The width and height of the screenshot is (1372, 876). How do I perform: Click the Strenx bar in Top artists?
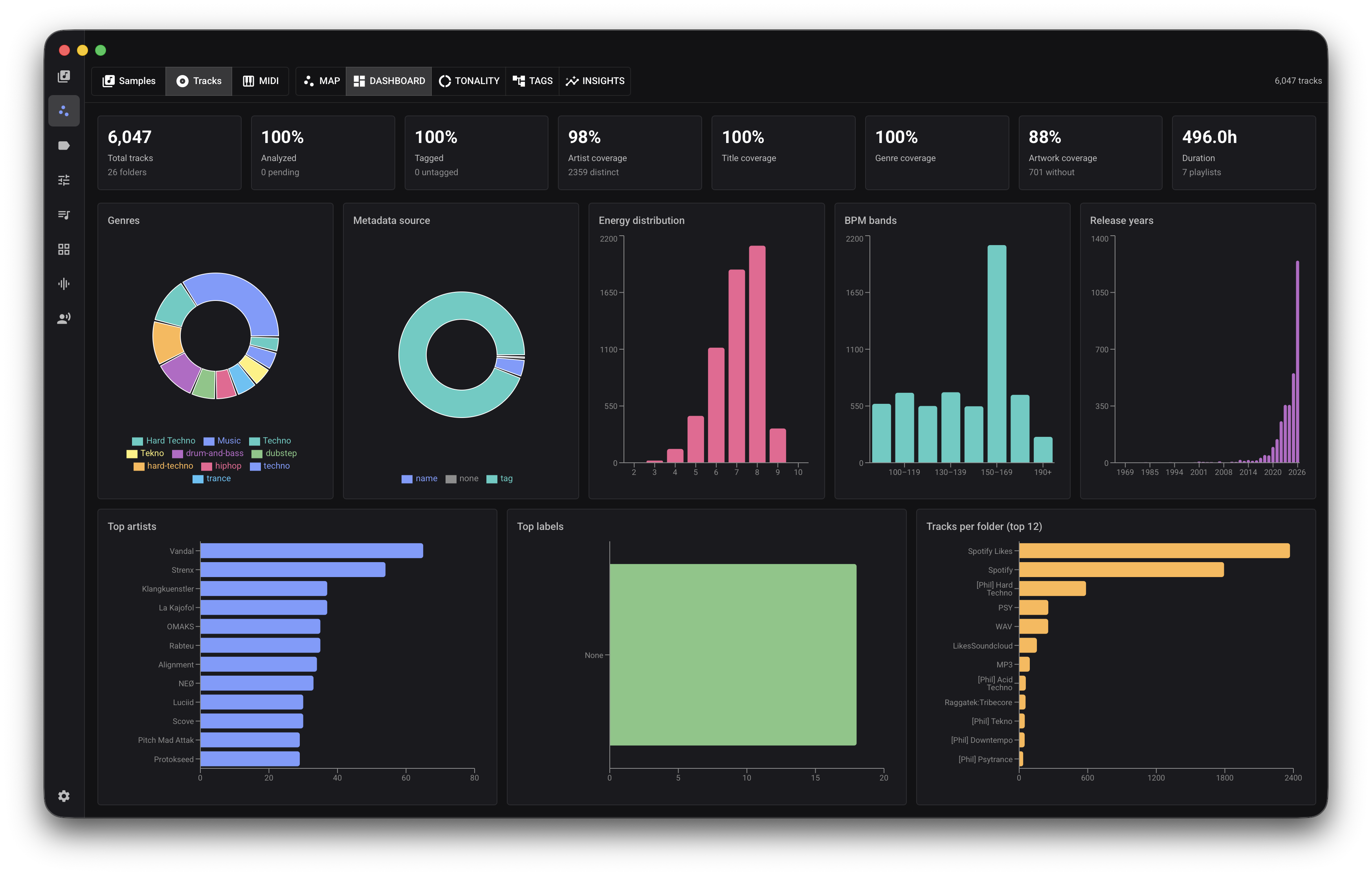[293, 570]
